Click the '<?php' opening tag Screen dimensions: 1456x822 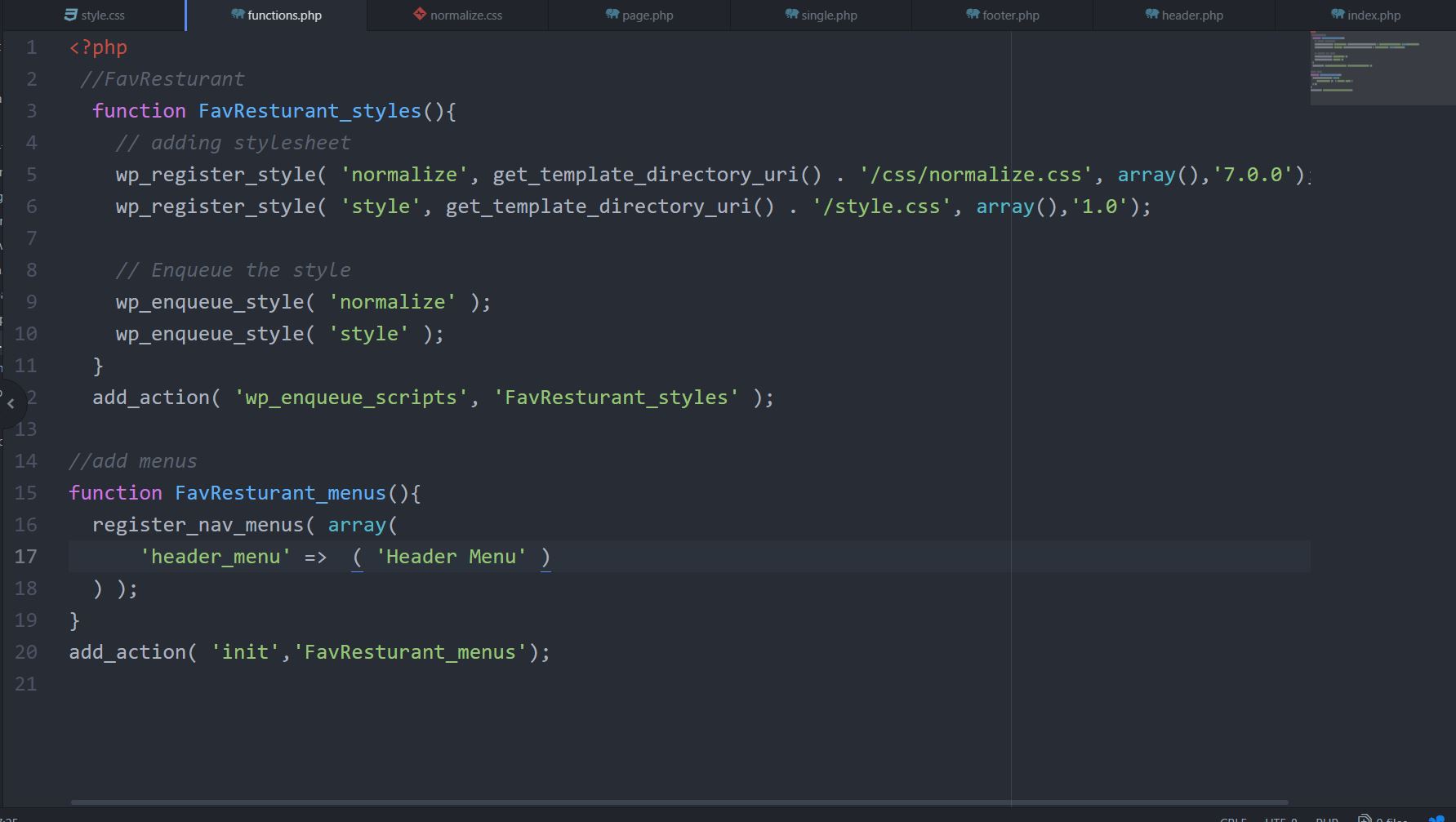98,47
